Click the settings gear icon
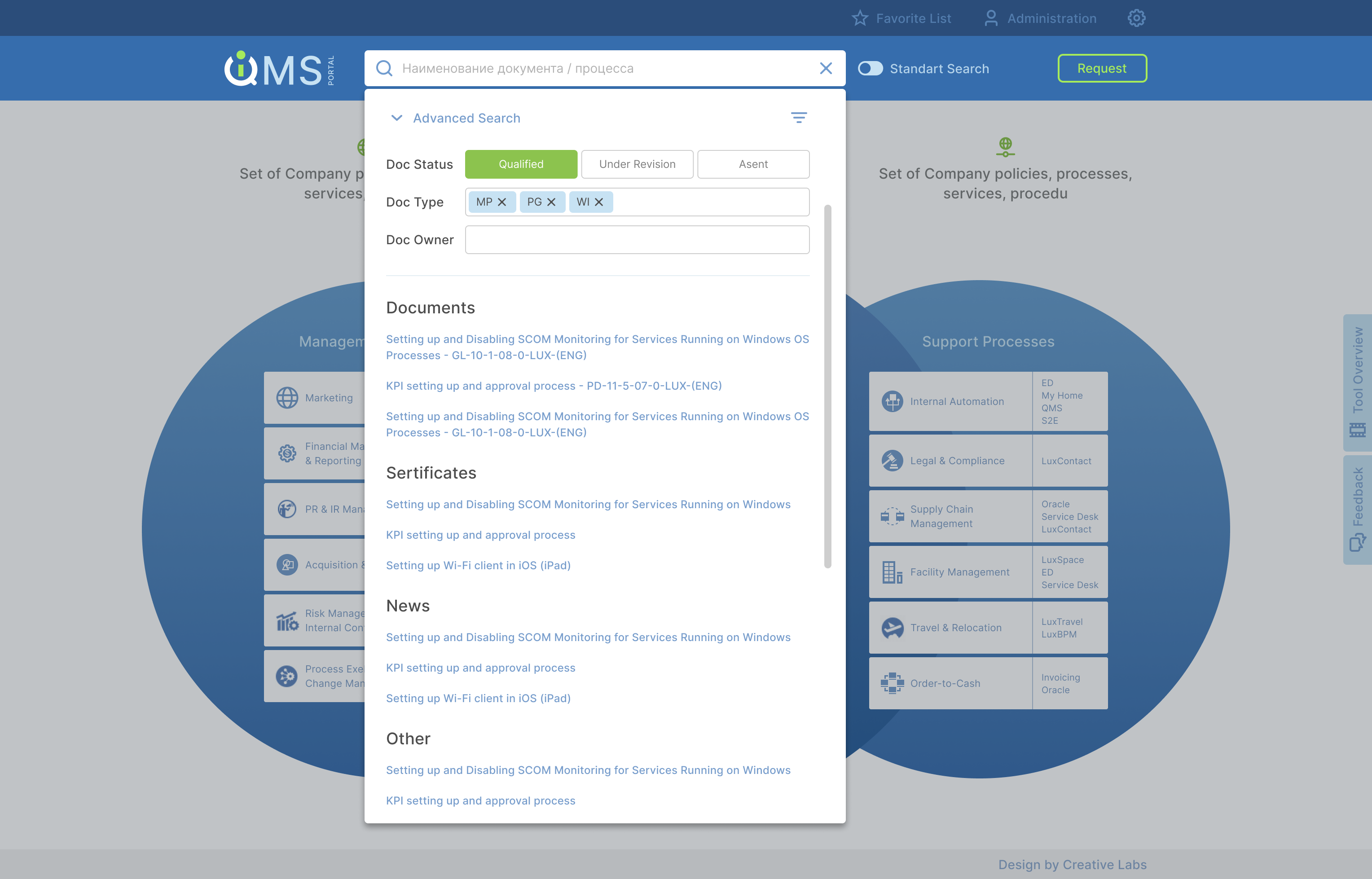This screenshot has width=1372, height=879. [x=1136, y=18]
